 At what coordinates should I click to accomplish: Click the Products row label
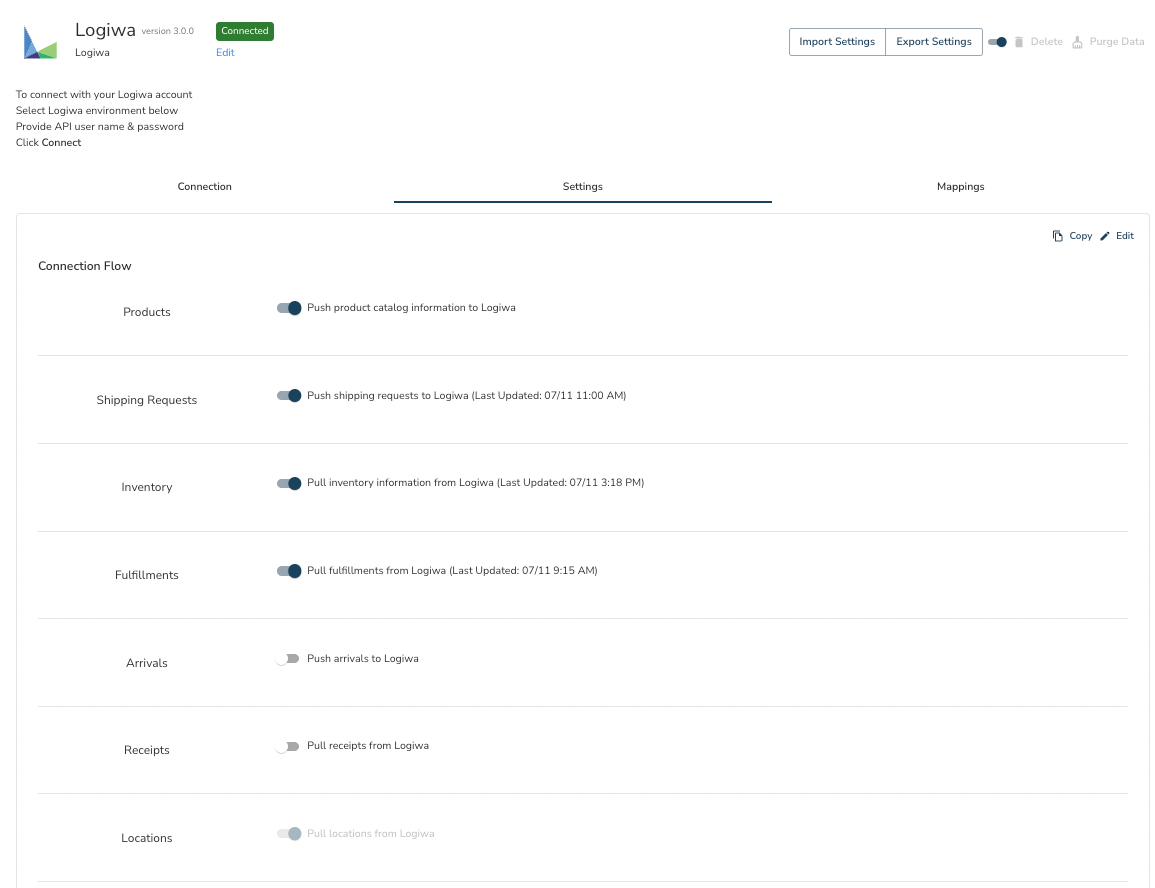click(147, 312)
